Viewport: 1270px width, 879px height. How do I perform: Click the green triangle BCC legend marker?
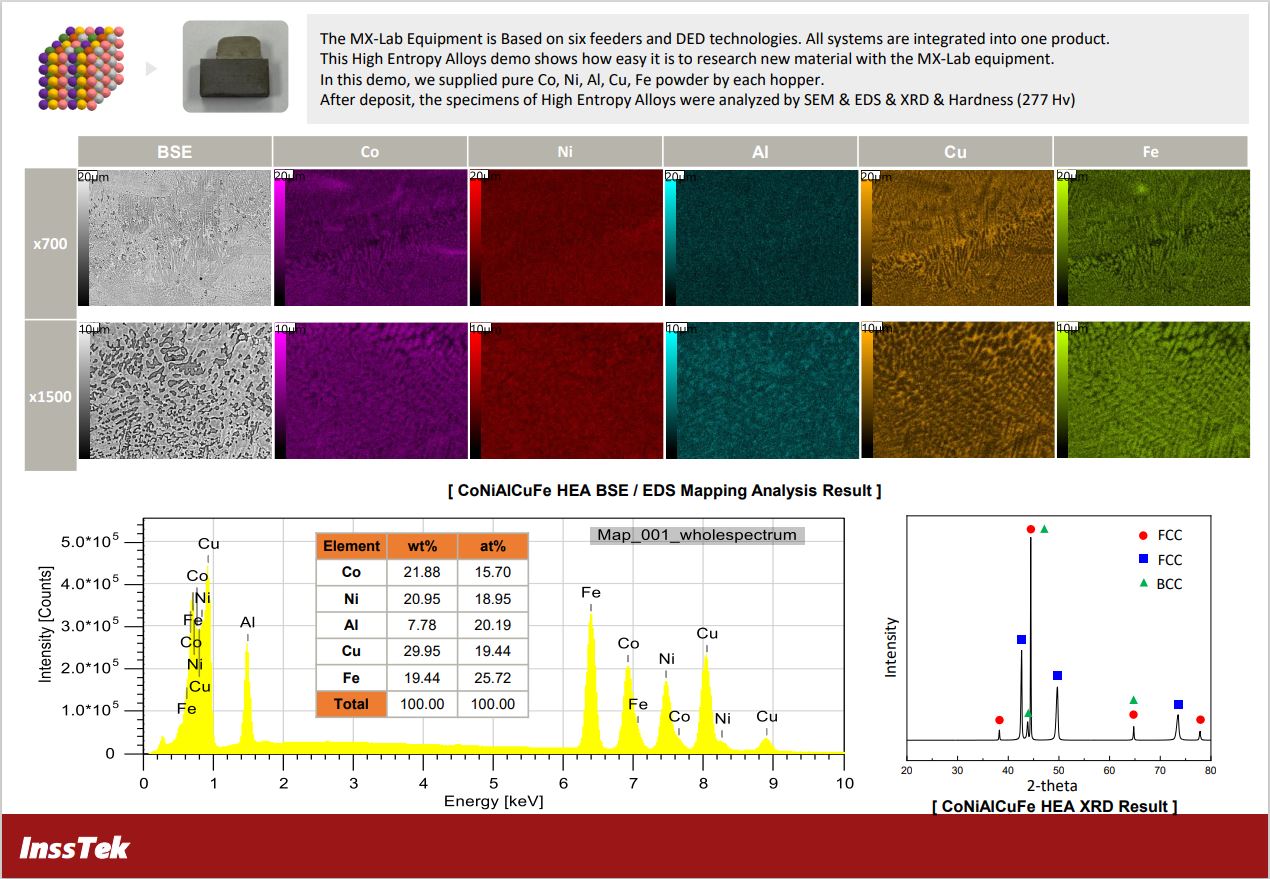[1144, 584]
